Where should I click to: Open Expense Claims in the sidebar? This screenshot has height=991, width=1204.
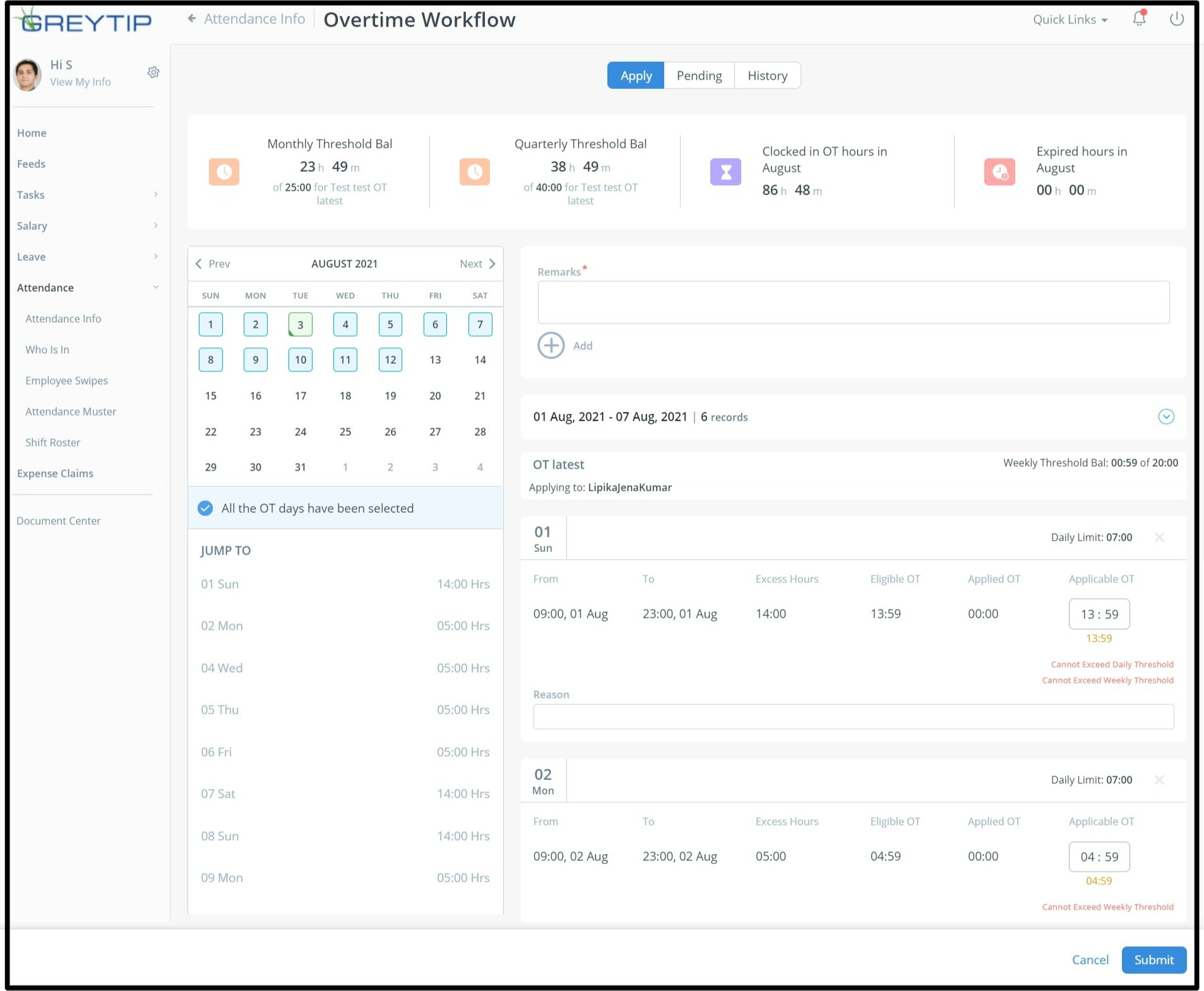[x=55, y=473]
